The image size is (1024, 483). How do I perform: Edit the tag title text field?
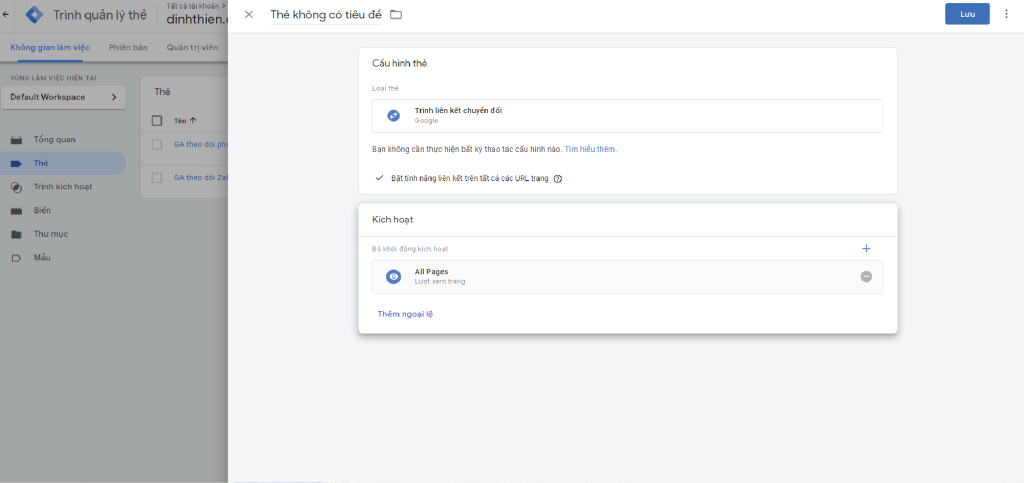(x=326, y=14)
